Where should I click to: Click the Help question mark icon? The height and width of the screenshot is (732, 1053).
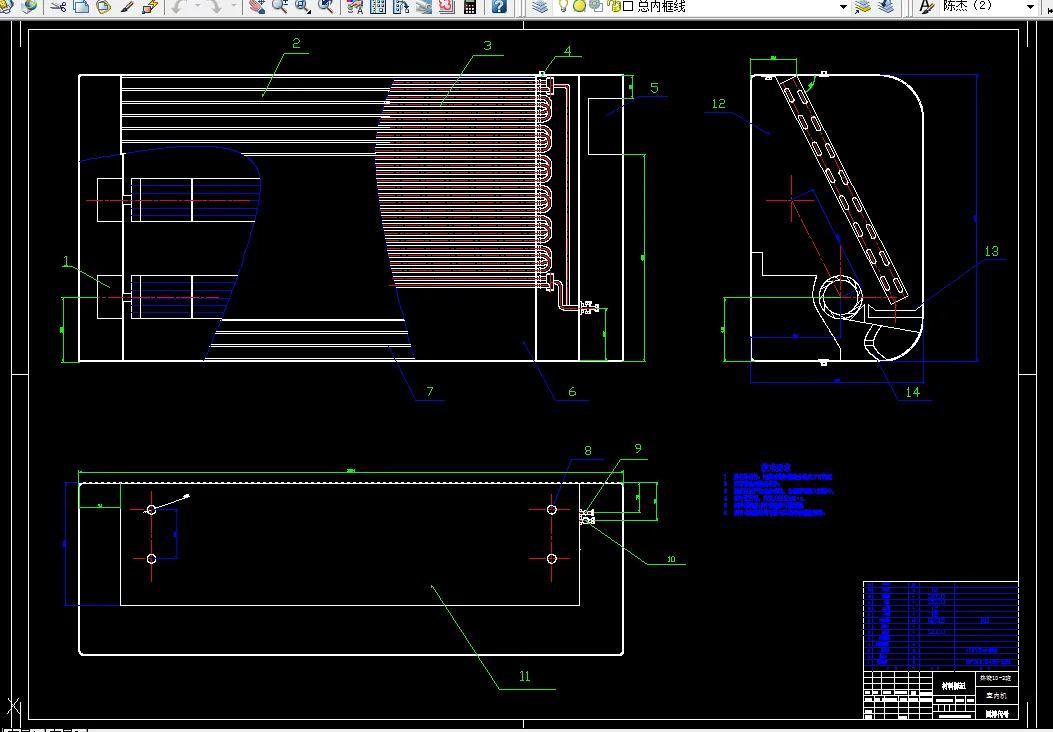(x=499, y=7)
